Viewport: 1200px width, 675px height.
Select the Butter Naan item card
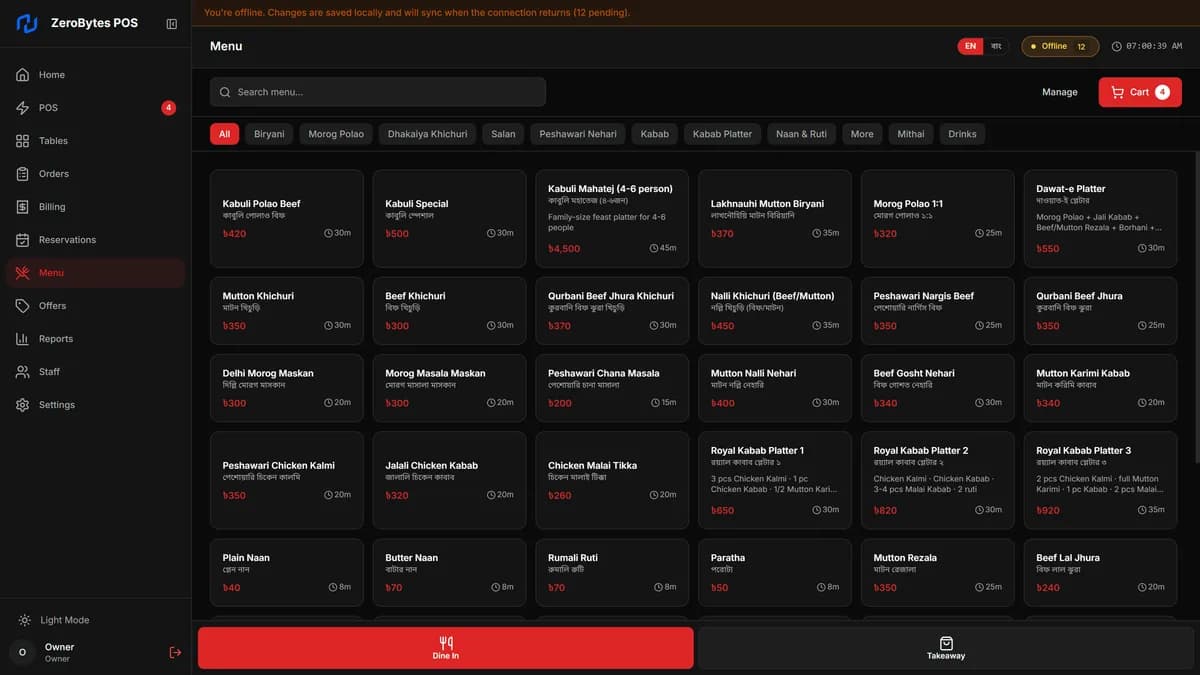(449, 573)
